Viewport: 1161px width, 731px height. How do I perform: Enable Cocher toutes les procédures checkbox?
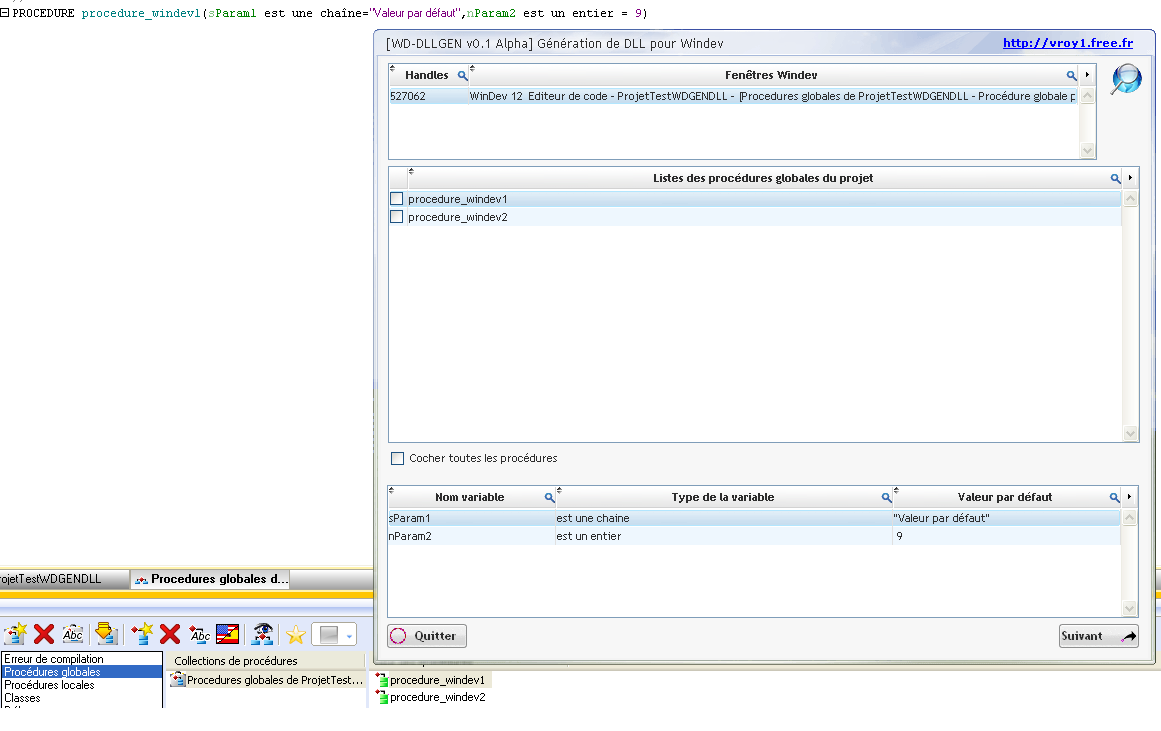[x=398, y=458]
